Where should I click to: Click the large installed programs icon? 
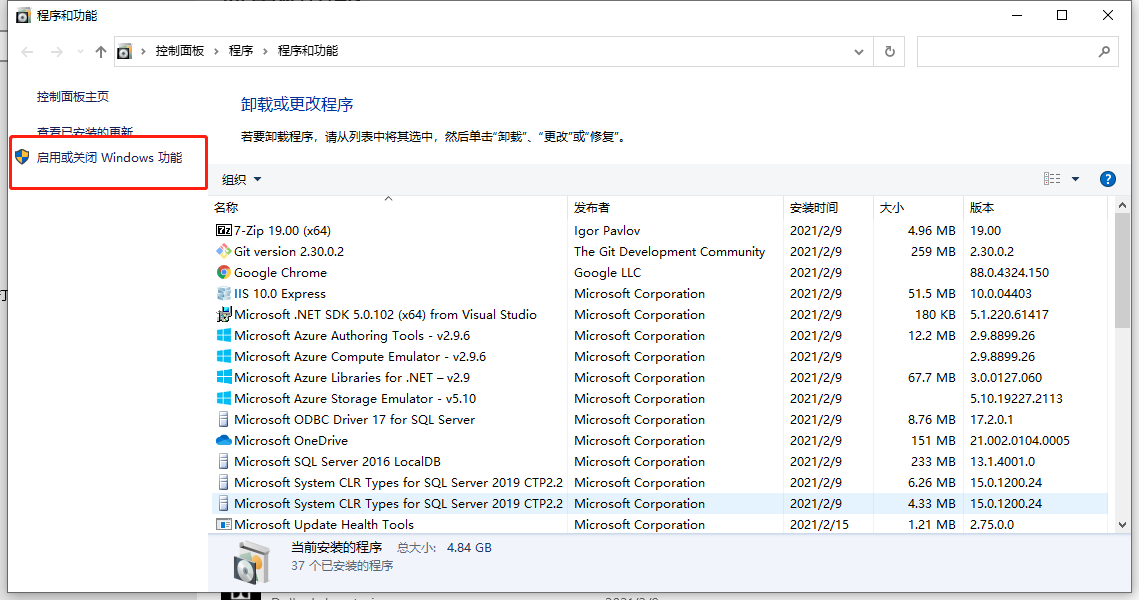click(251, 562)
